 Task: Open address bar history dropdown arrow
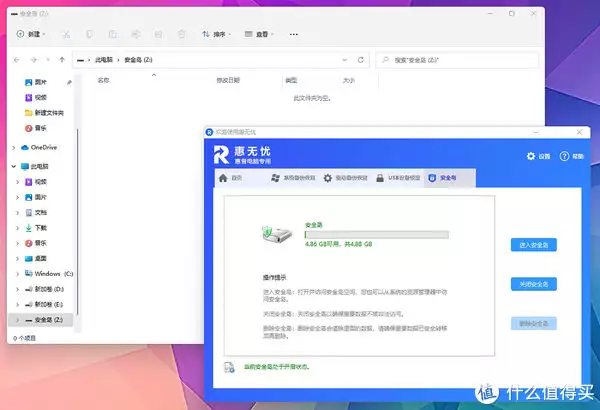[x=344, y=60]
